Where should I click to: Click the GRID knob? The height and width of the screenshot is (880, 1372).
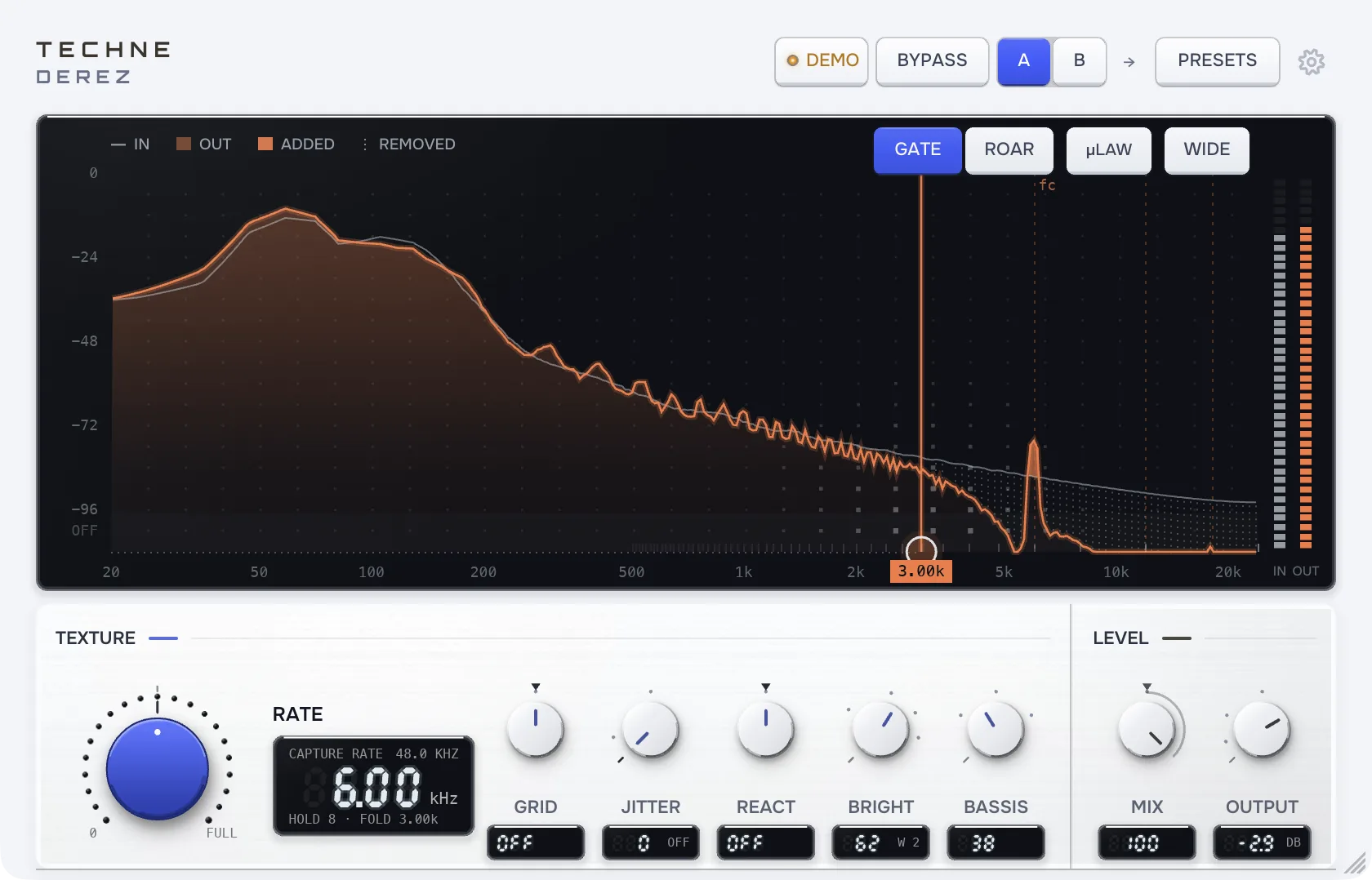536,729
